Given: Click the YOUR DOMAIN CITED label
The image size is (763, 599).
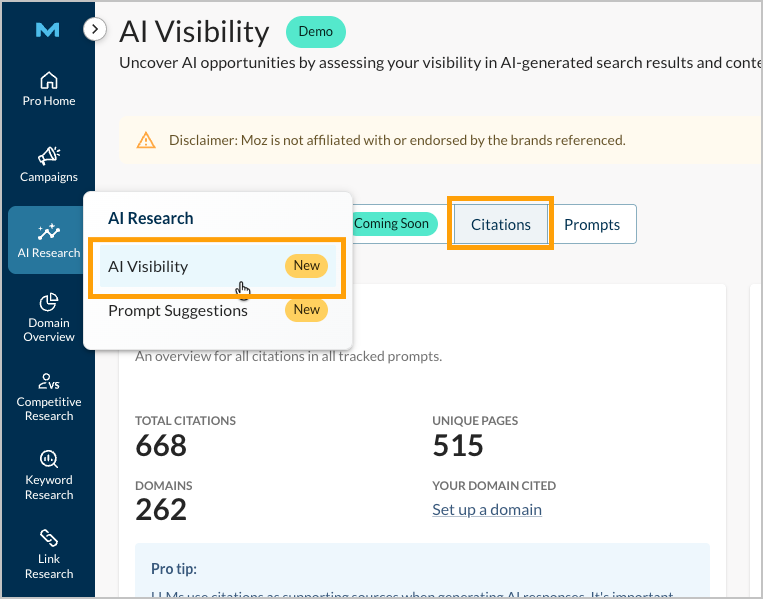Looking at the screenshot, I should (494, 486).
